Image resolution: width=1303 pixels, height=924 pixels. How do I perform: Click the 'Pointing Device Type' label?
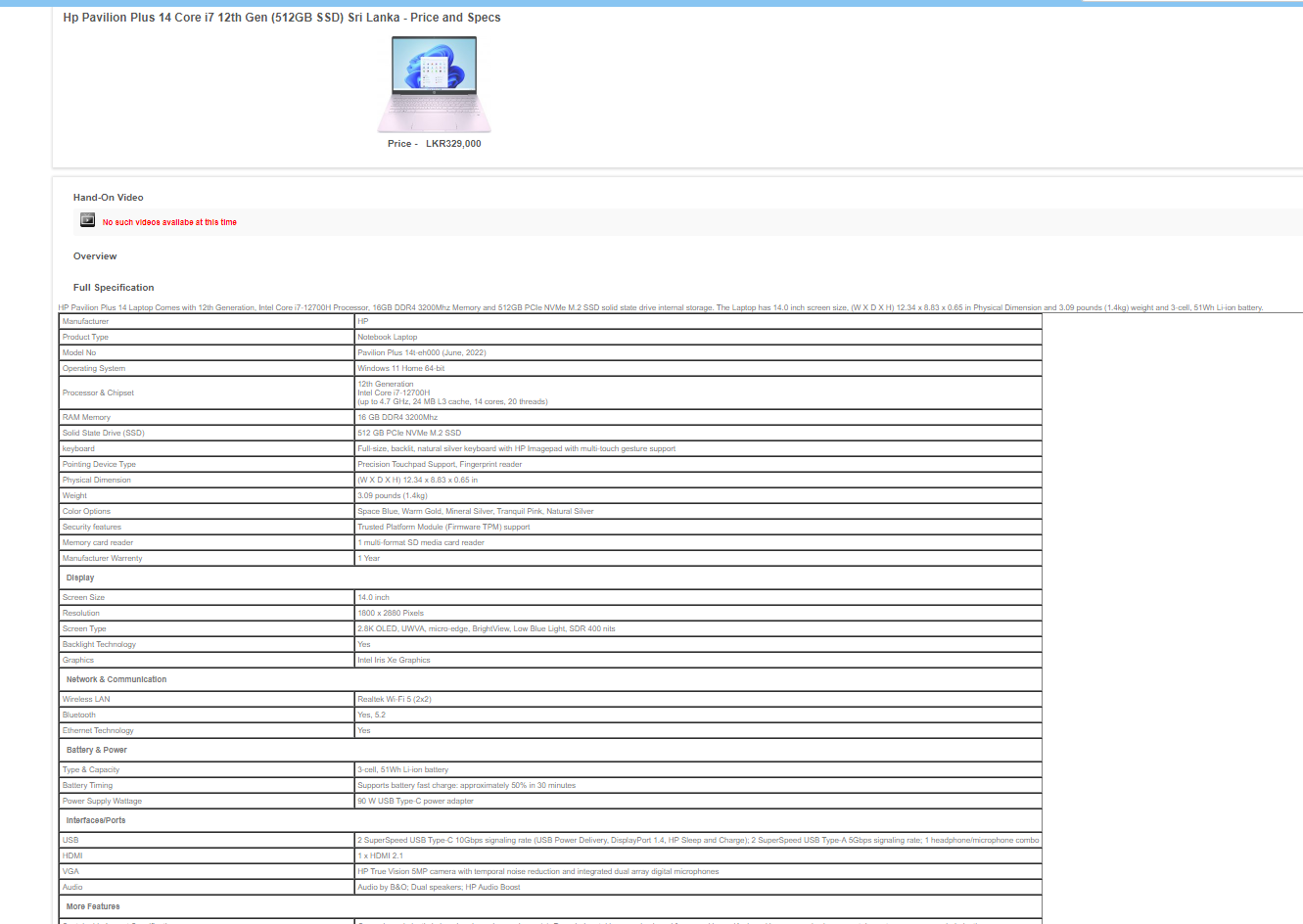(99, 464)
